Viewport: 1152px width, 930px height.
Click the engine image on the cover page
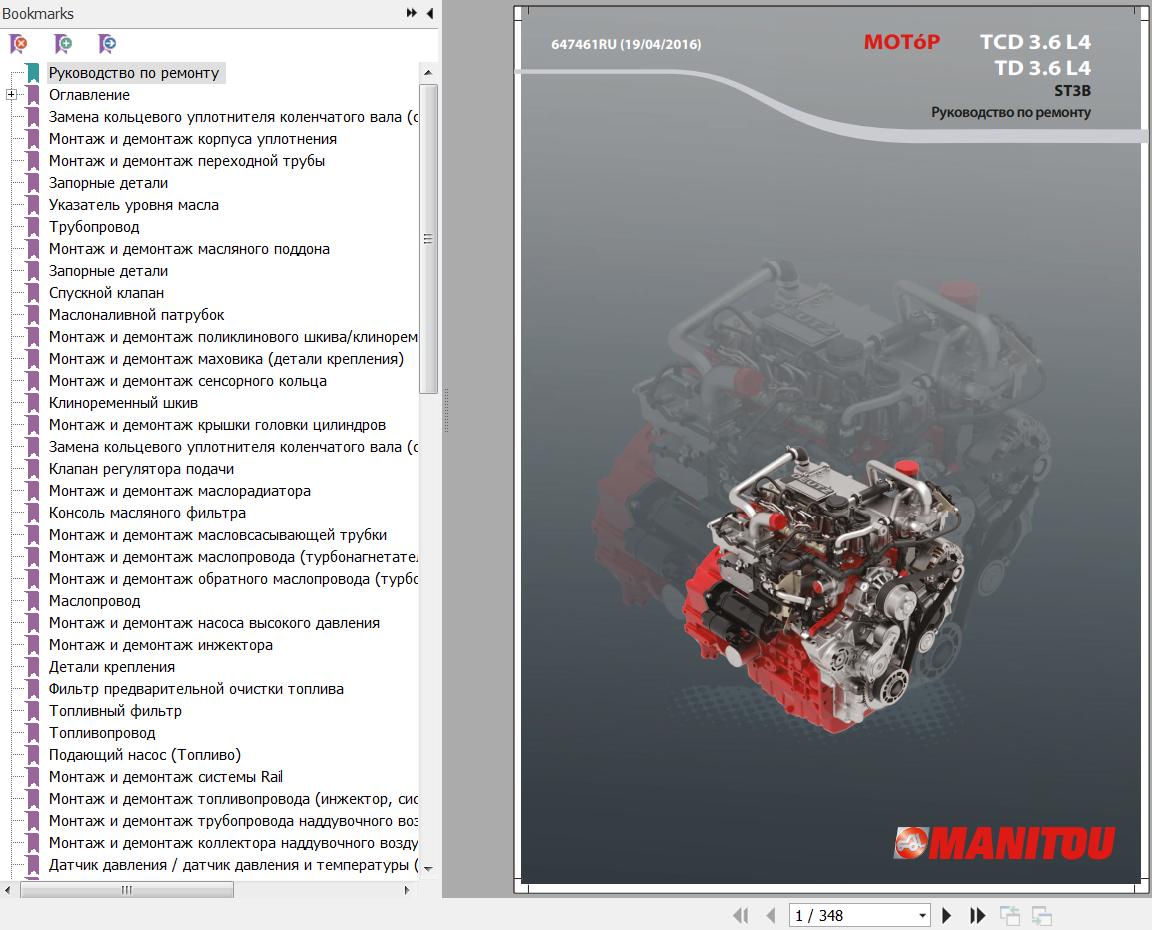tap(824, 588)
